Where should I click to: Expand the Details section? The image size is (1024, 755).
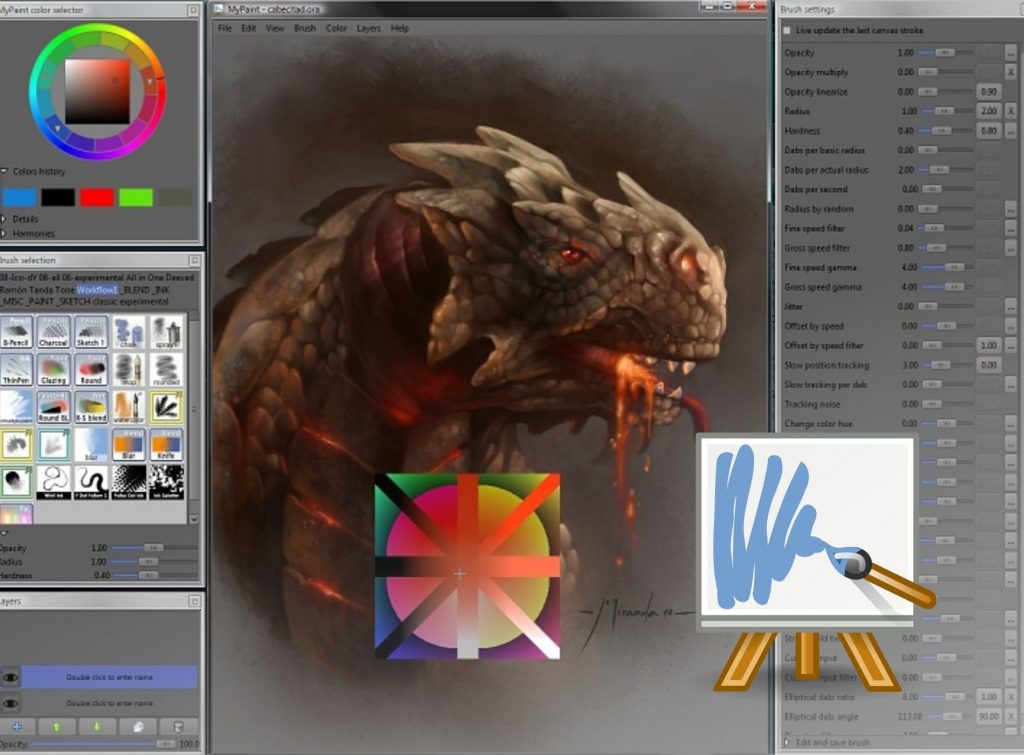pyautogui.click(x=5, y=218)
